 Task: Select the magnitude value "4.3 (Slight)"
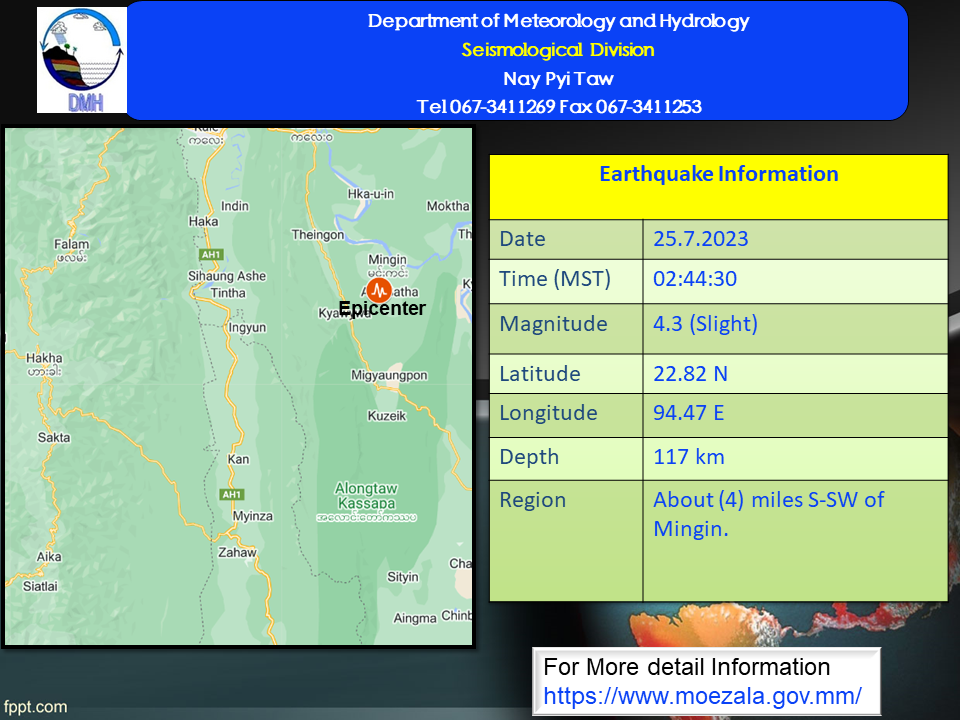click(x=705, y=324)
